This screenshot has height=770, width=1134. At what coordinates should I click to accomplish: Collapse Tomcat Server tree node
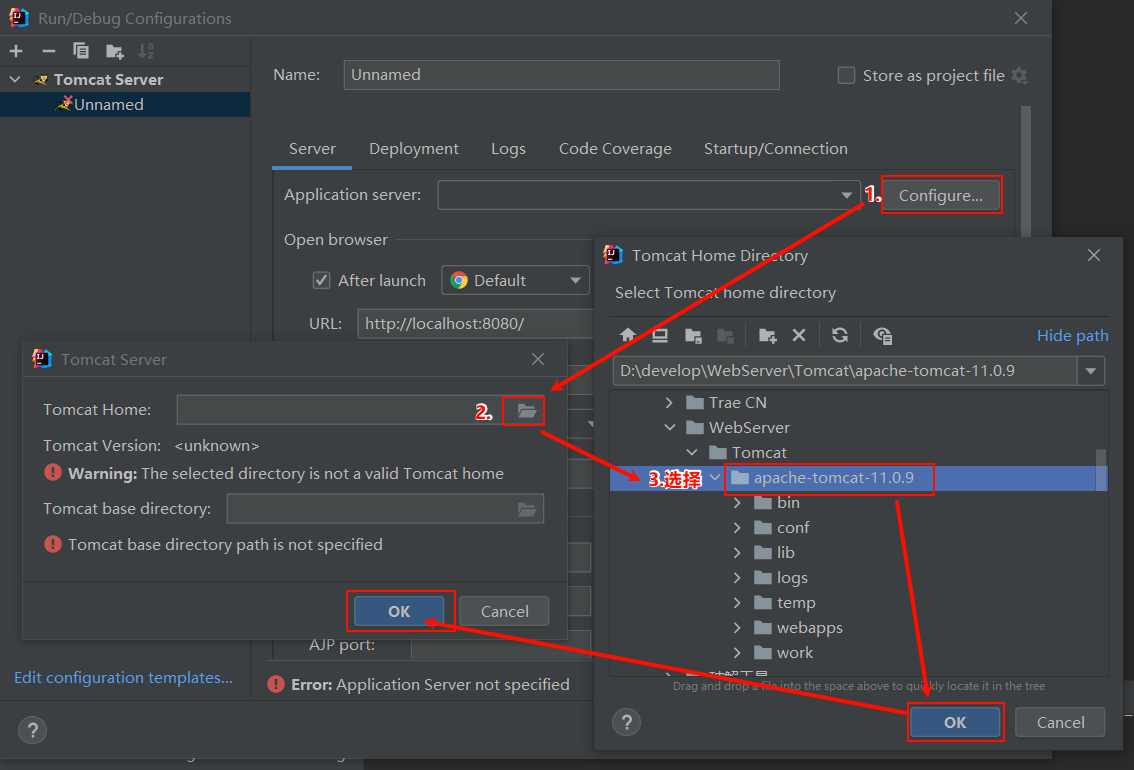coord(15,79)
